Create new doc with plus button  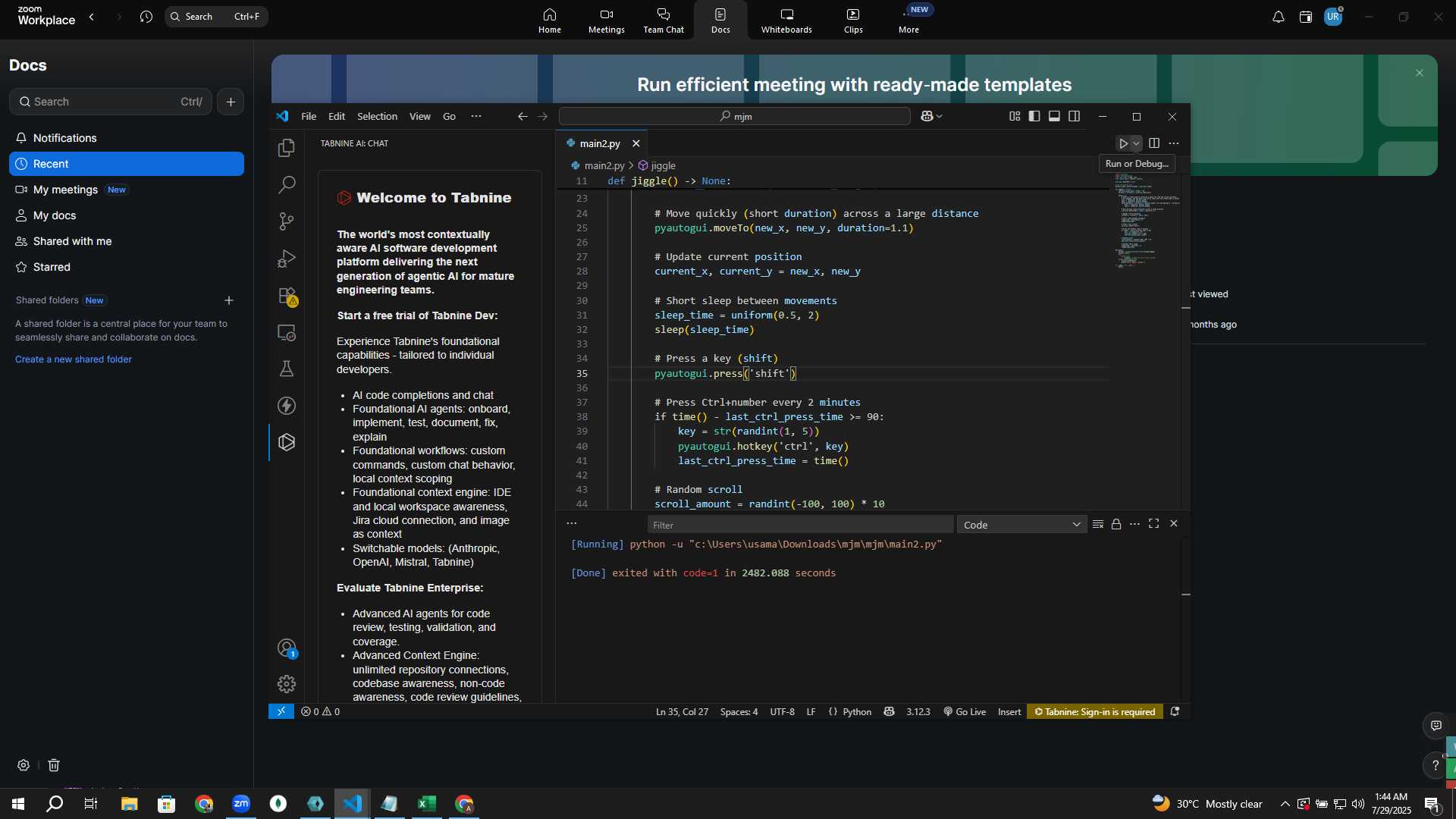pos(231,102)
